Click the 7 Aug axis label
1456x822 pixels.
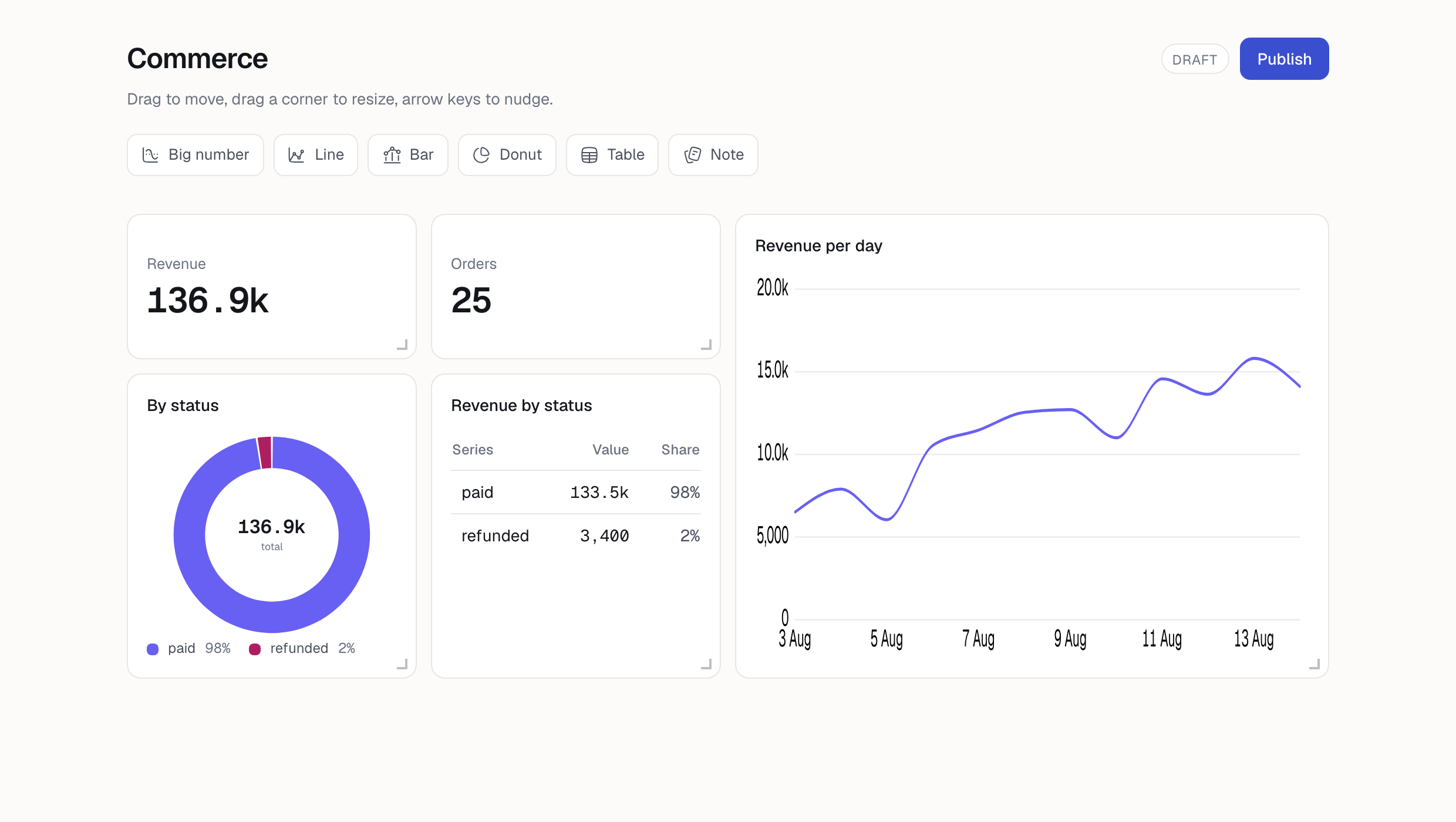pyautogui.click(x=978, y=639)
